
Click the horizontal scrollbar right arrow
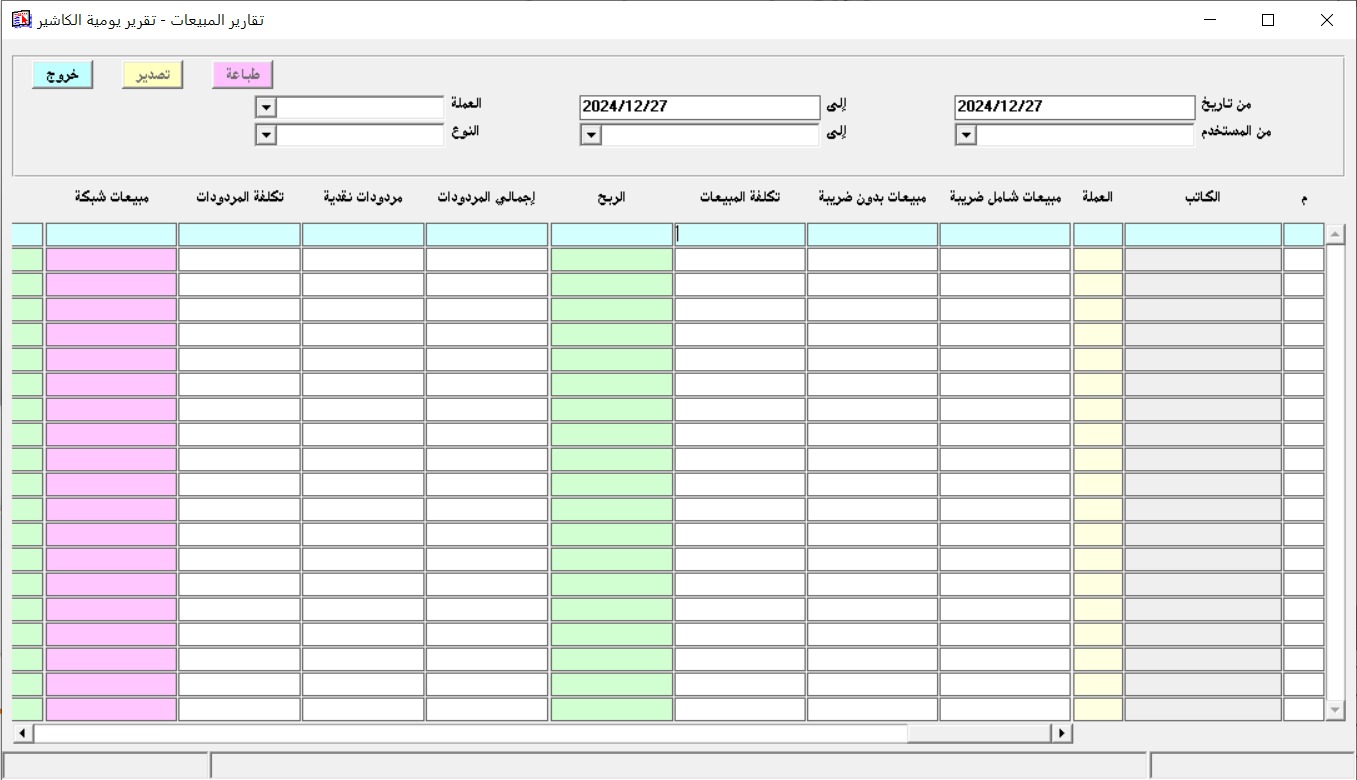click(x=1061, y=734)
